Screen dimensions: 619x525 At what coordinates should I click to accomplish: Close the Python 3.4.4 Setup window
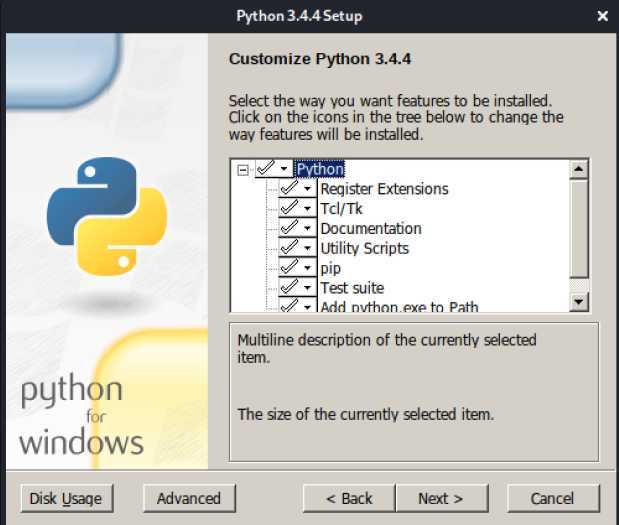(x=603, y=16)
